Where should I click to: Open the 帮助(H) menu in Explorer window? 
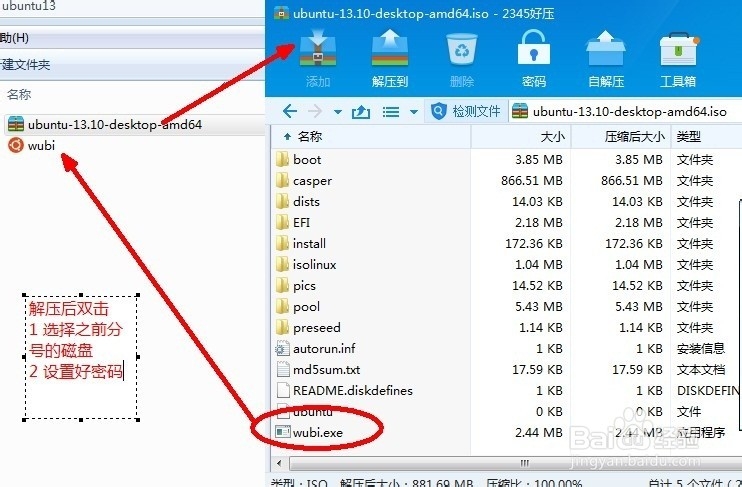tap(15, 38)
